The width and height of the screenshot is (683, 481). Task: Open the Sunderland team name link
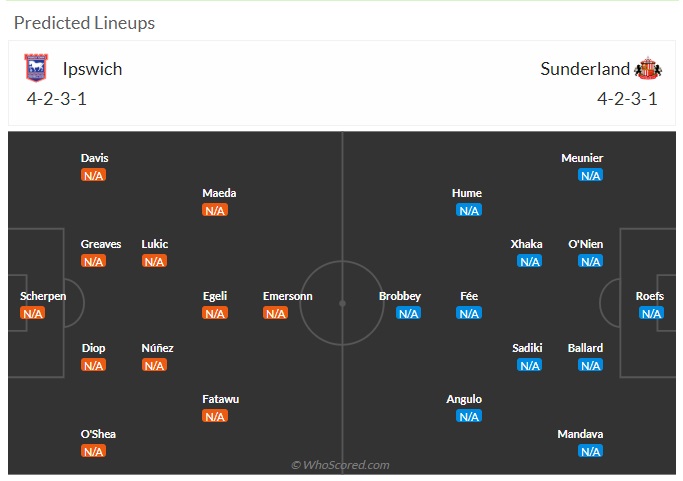(x=585, y=69)
